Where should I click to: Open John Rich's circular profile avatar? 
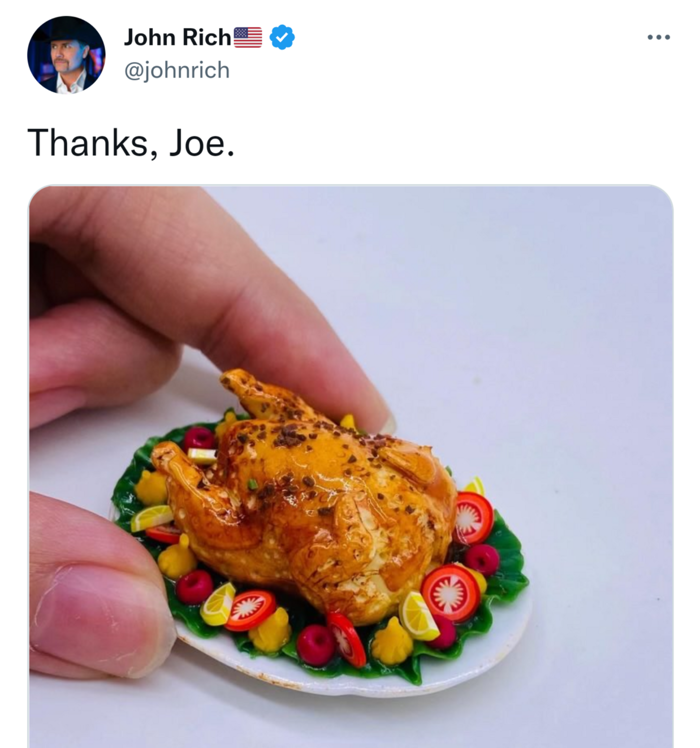pyautogui.click(x=66, y=55)
